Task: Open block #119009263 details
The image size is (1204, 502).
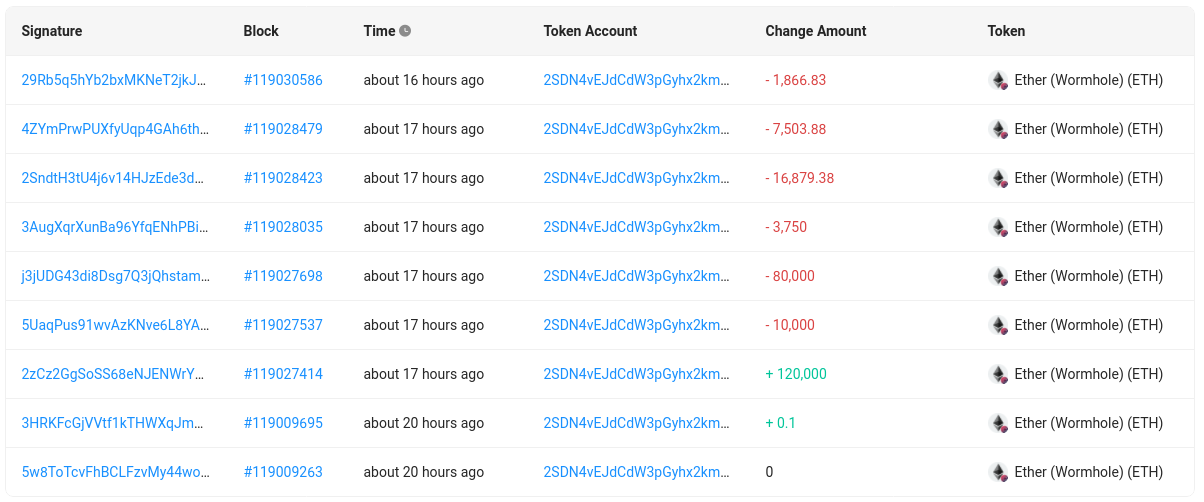Action: pyautogui.click(x=283, y=472)
